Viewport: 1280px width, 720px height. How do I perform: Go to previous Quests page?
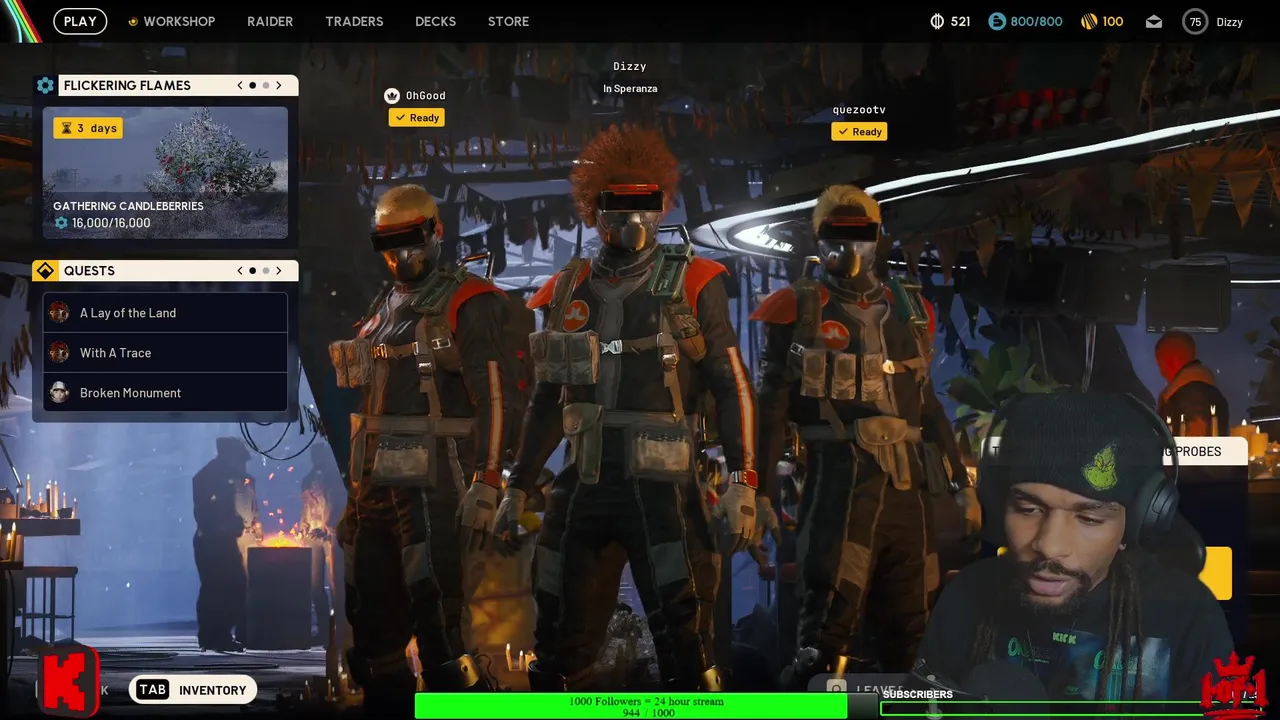(x=240, y=271)
